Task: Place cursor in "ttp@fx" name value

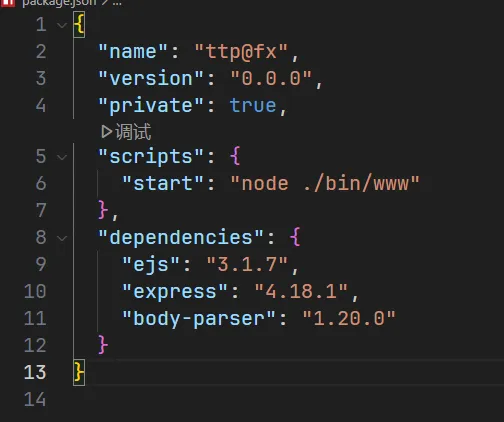Action: [x=241, y=52]
